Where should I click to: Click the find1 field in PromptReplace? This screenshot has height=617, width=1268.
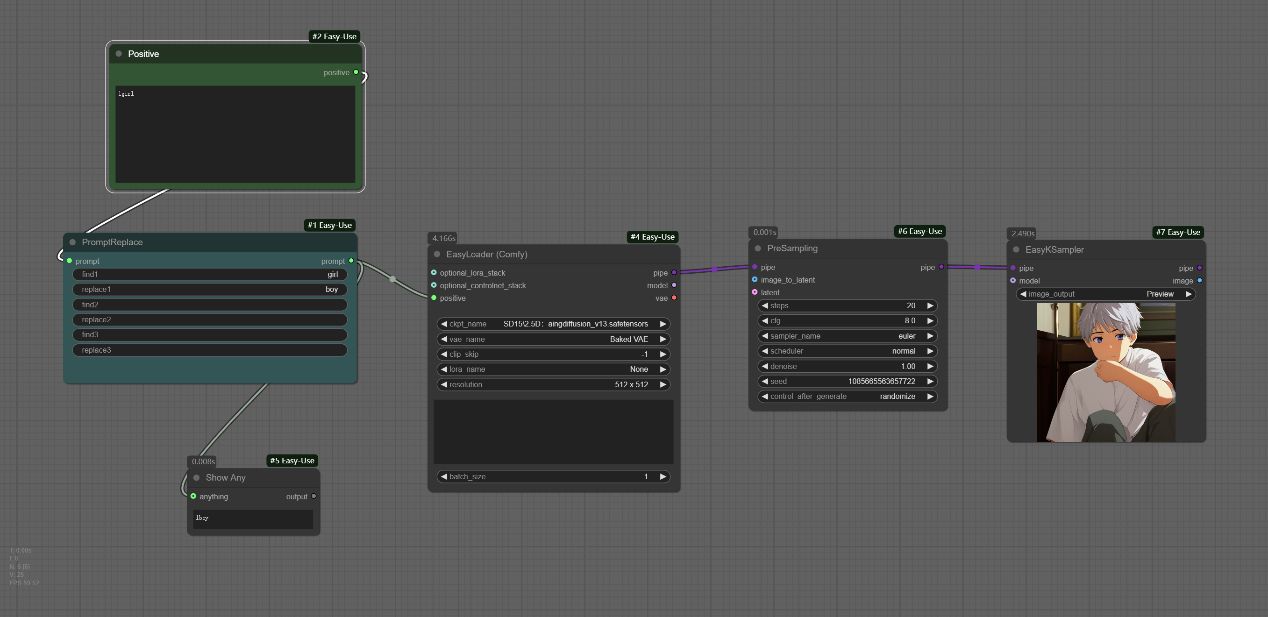click(x=210, y=274)
